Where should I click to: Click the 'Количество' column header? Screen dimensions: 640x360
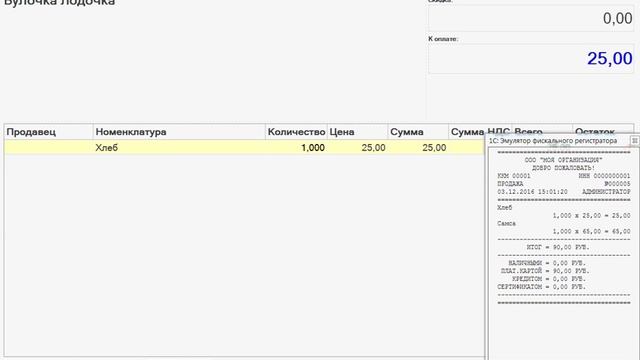(x=296, y=132)
